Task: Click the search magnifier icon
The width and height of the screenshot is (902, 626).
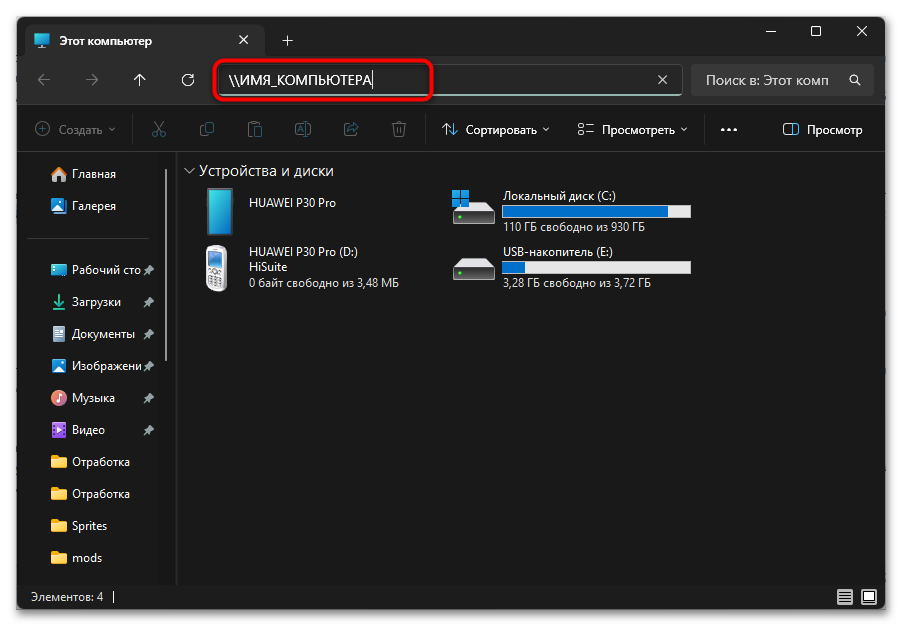Action: pyautogui.click(x=855, y=80)
